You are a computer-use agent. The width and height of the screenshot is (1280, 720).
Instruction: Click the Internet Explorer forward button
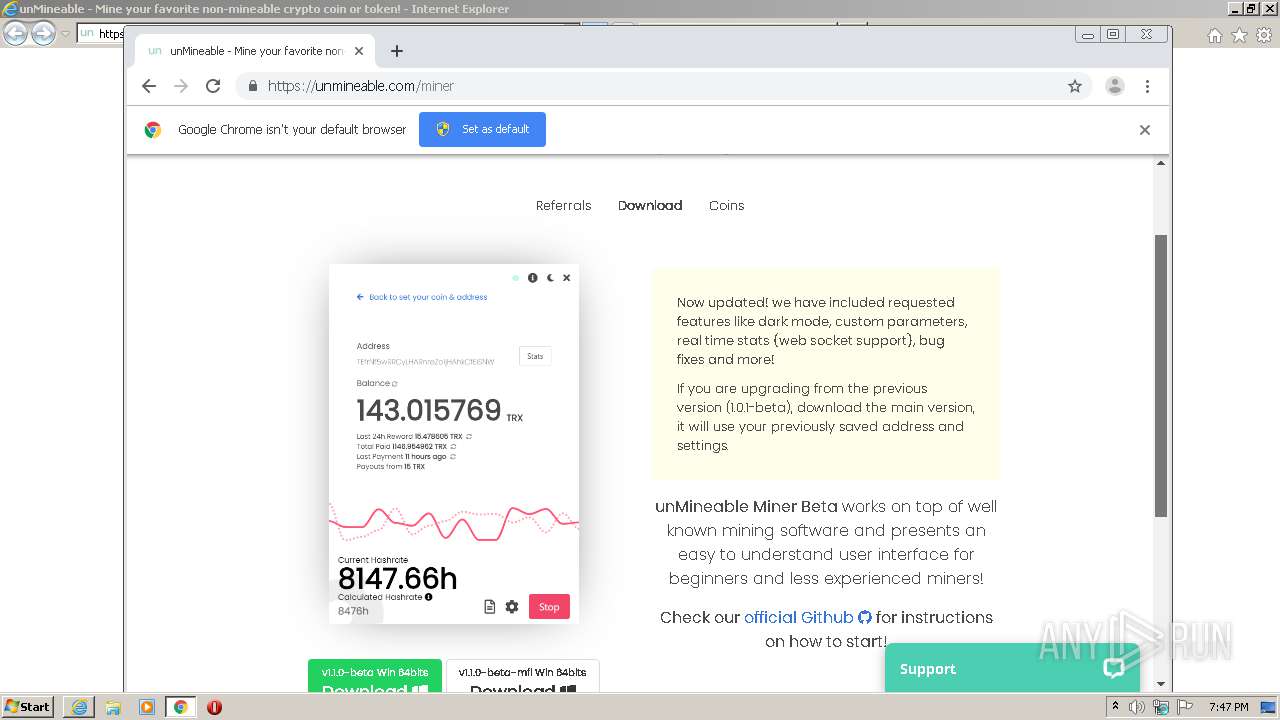(x=43, y=34)
